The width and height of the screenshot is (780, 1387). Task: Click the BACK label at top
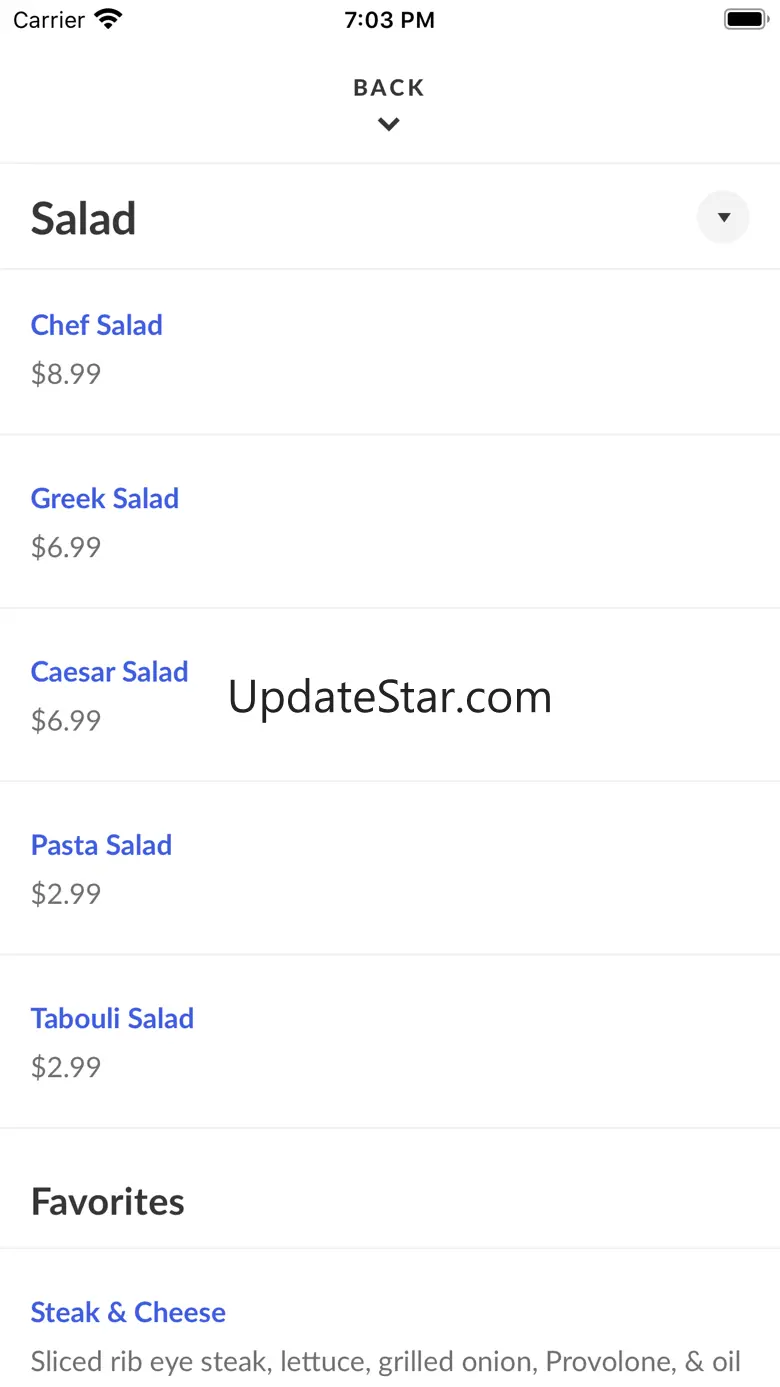tap(389, 88)
